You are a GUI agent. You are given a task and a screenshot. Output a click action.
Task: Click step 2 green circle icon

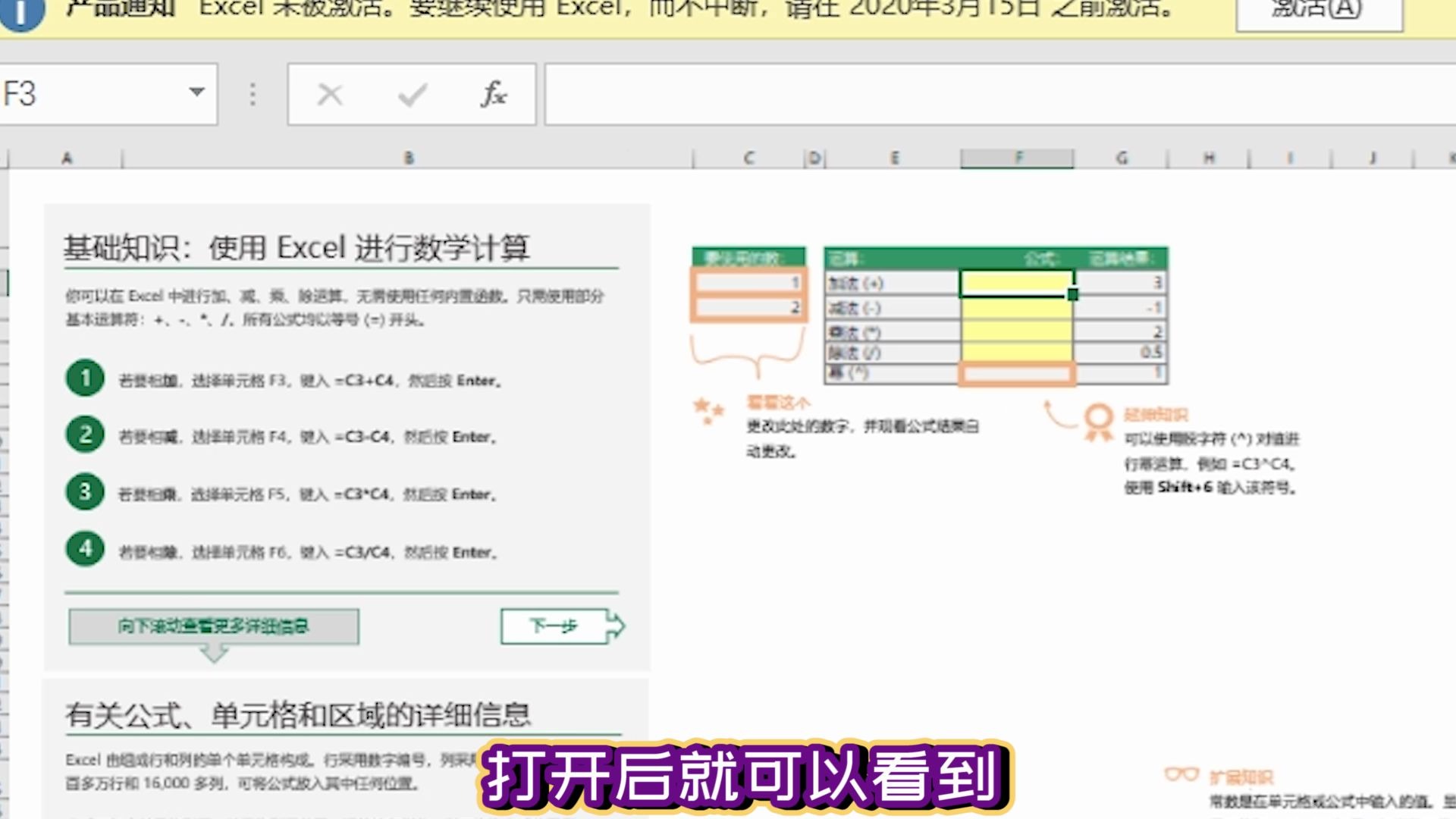[x=85, y=435]
